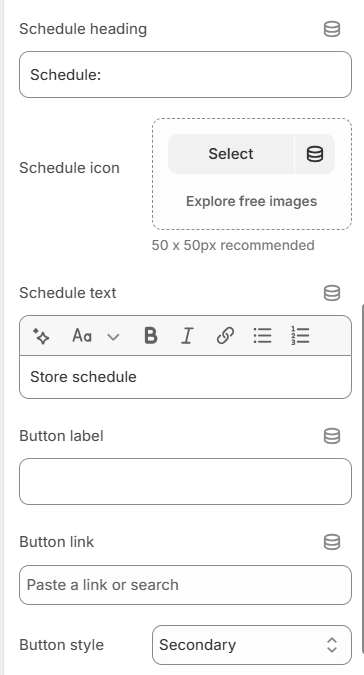Connect dynamic source for Button link

coord(332,542)
